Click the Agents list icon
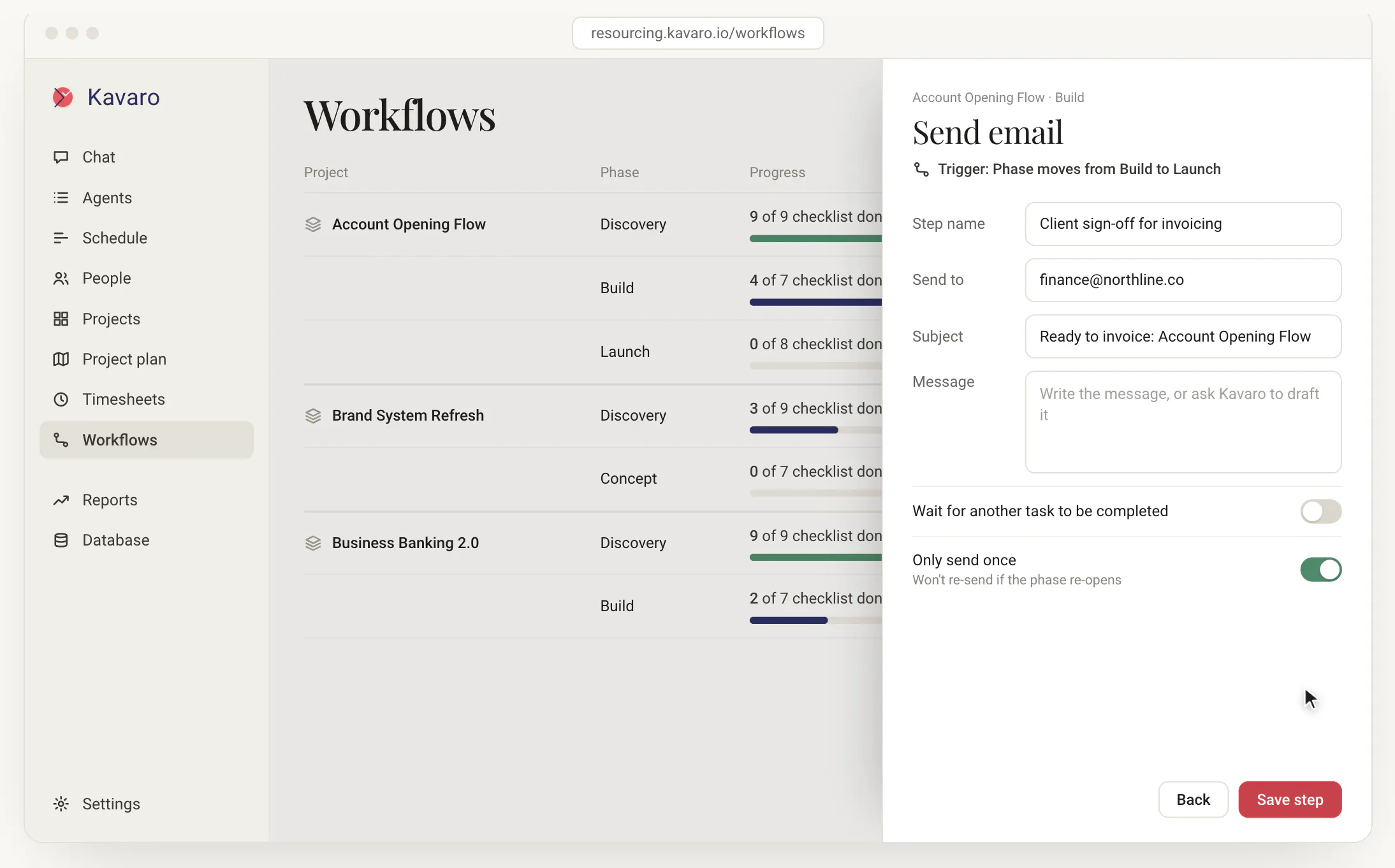Viewport: 1395px width, 868px height. pos(61,198)
